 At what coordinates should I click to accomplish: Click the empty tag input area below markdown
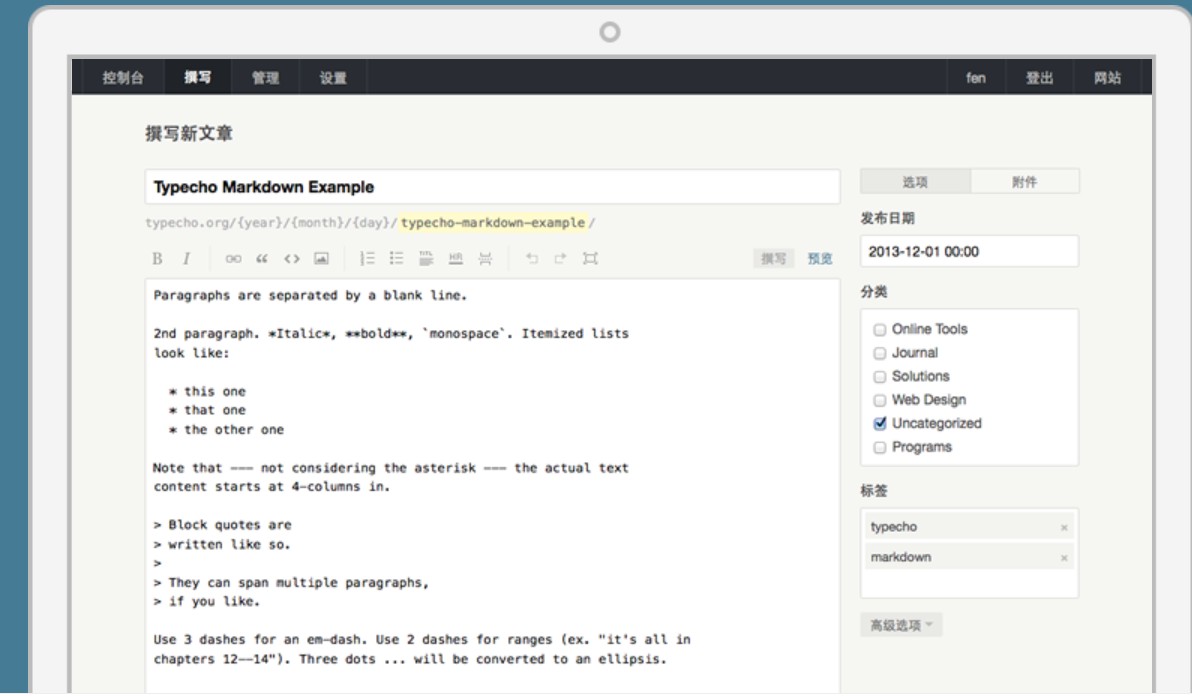coord(969,584)
